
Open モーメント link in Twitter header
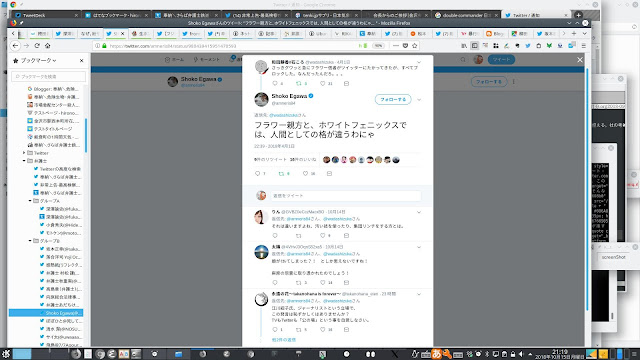(x=207, y=60)
